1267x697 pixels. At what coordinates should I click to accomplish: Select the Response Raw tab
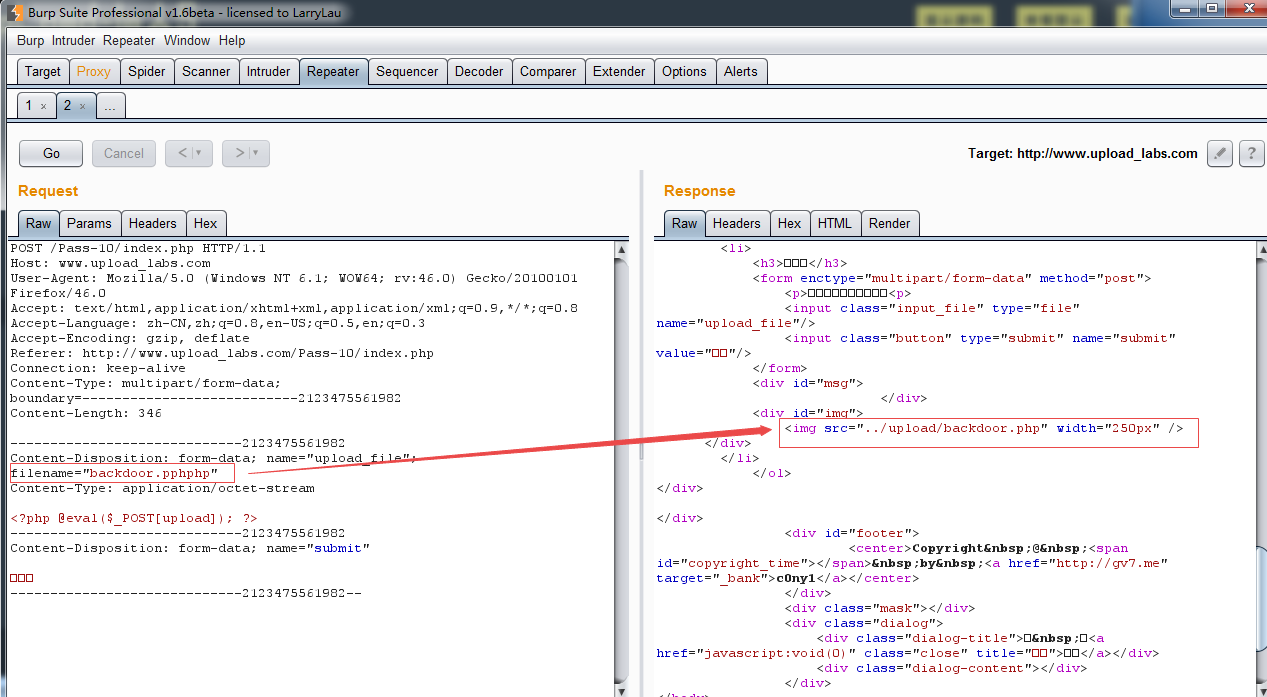click(685, 223)
